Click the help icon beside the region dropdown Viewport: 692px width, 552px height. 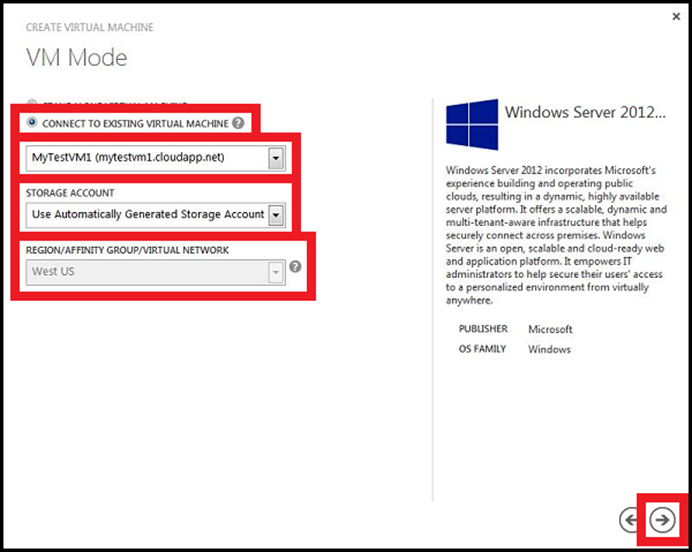(x=295, y=267)
